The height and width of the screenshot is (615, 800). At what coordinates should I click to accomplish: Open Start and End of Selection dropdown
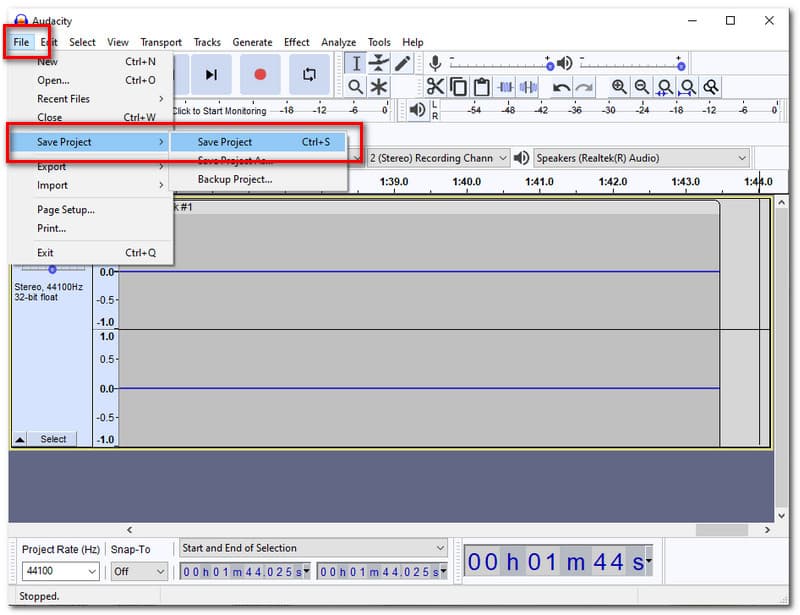(314, 548)
